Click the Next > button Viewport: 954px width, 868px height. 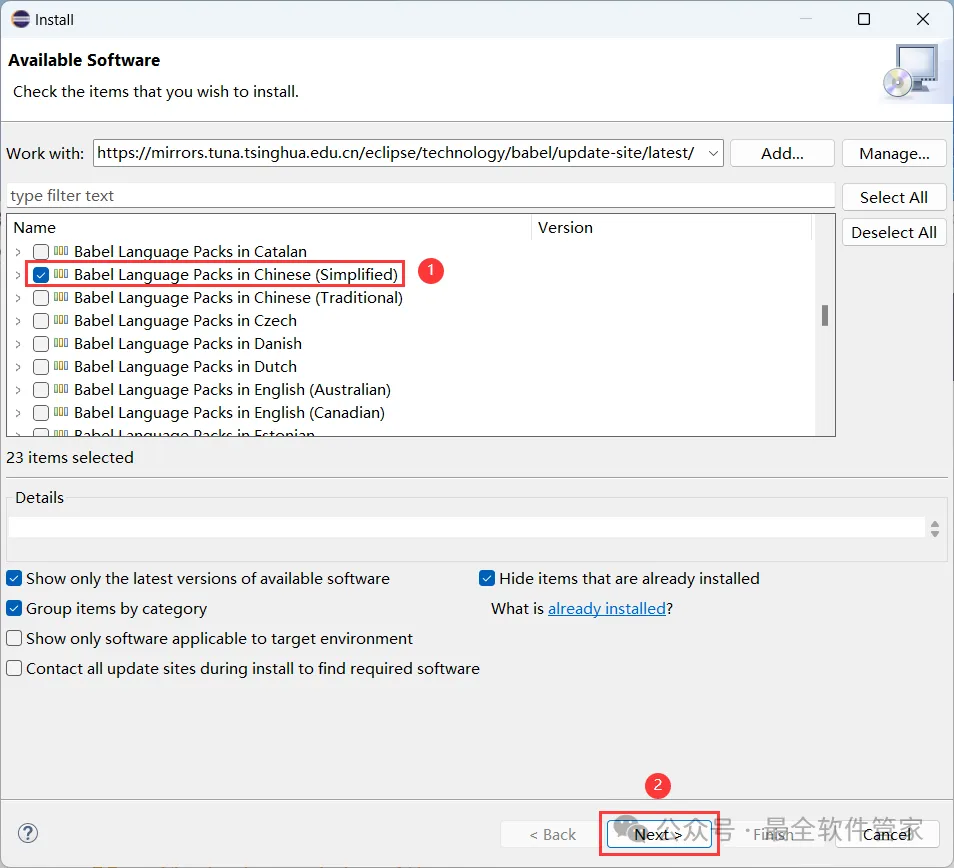(x=659, y=834)
